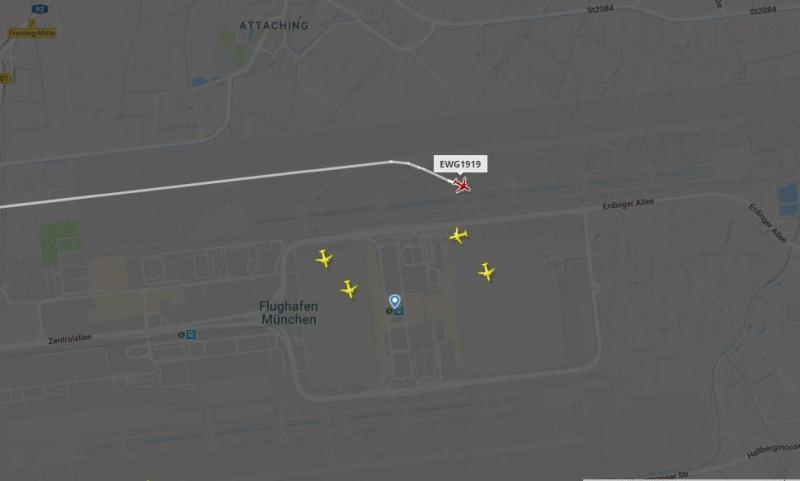Click the easternmost yellow aircraft on the apron

click(x=487, y=272)
